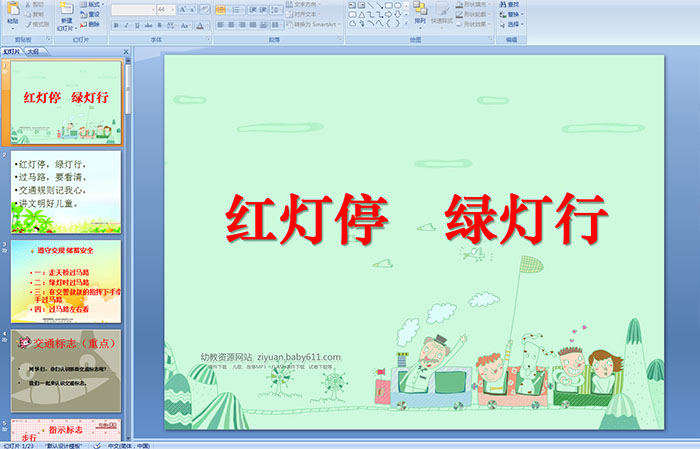Select slide 3 thumbnail about traffic rules
Image resolution: width=700 pixels, height=449 pixels.
pos(66,280)
